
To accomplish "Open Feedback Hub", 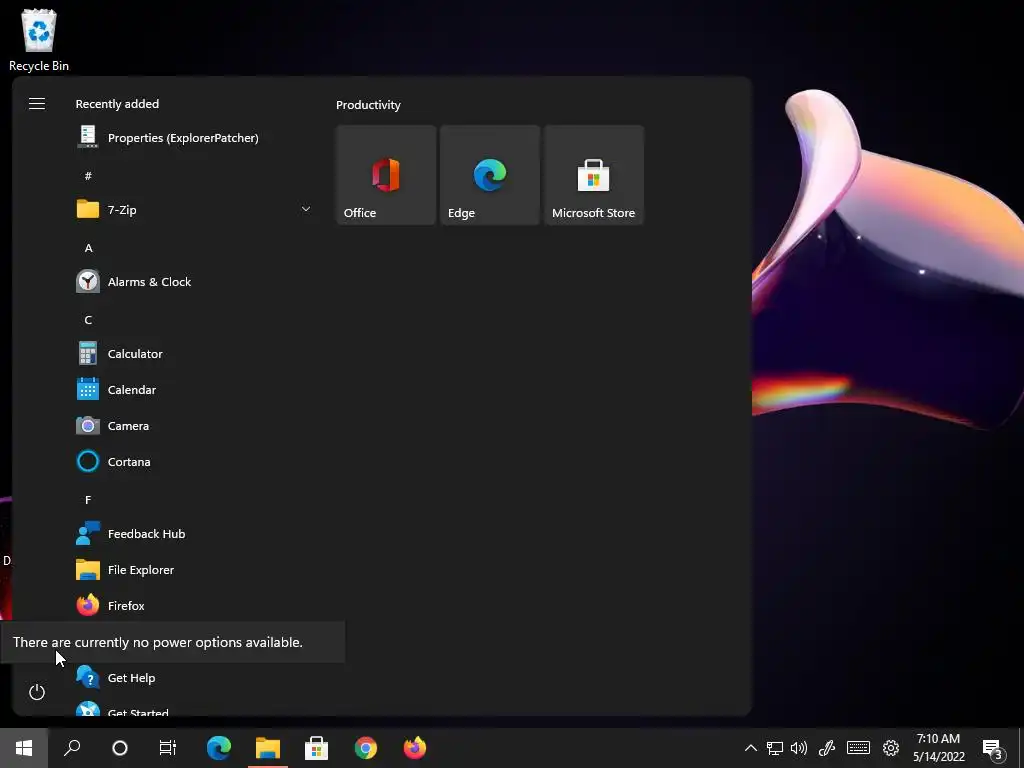I will [x=194, y=534].
